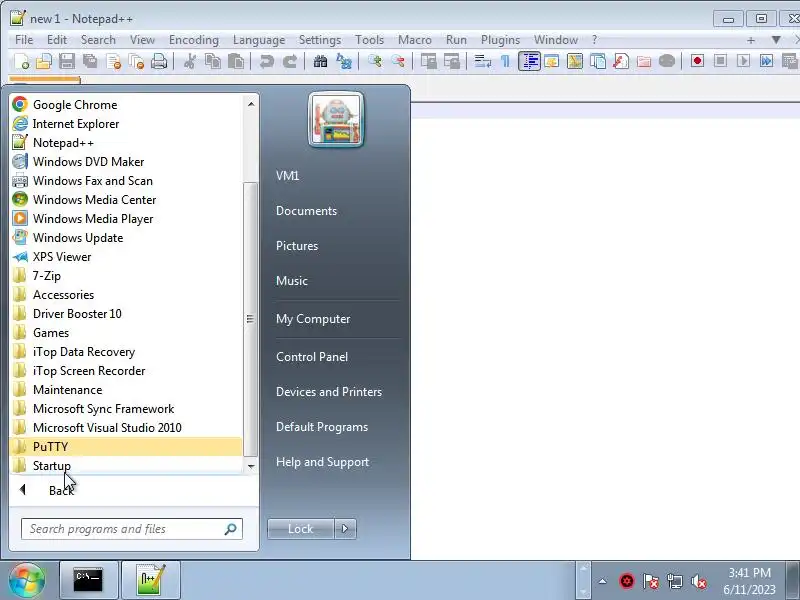This screenshot has width=800, height=600.
Task: Click the muted volume tray icon
Action: (x=699, y=581)
